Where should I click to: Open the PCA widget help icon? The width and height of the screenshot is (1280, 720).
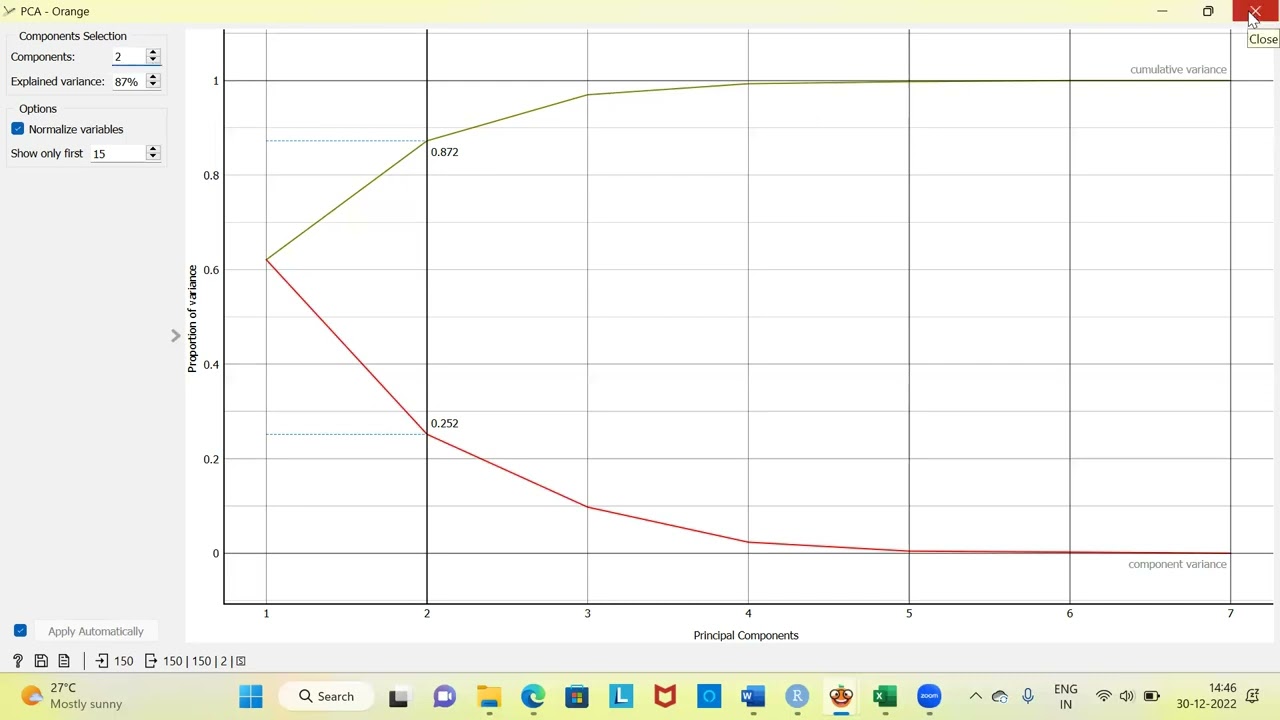[17, 661]
